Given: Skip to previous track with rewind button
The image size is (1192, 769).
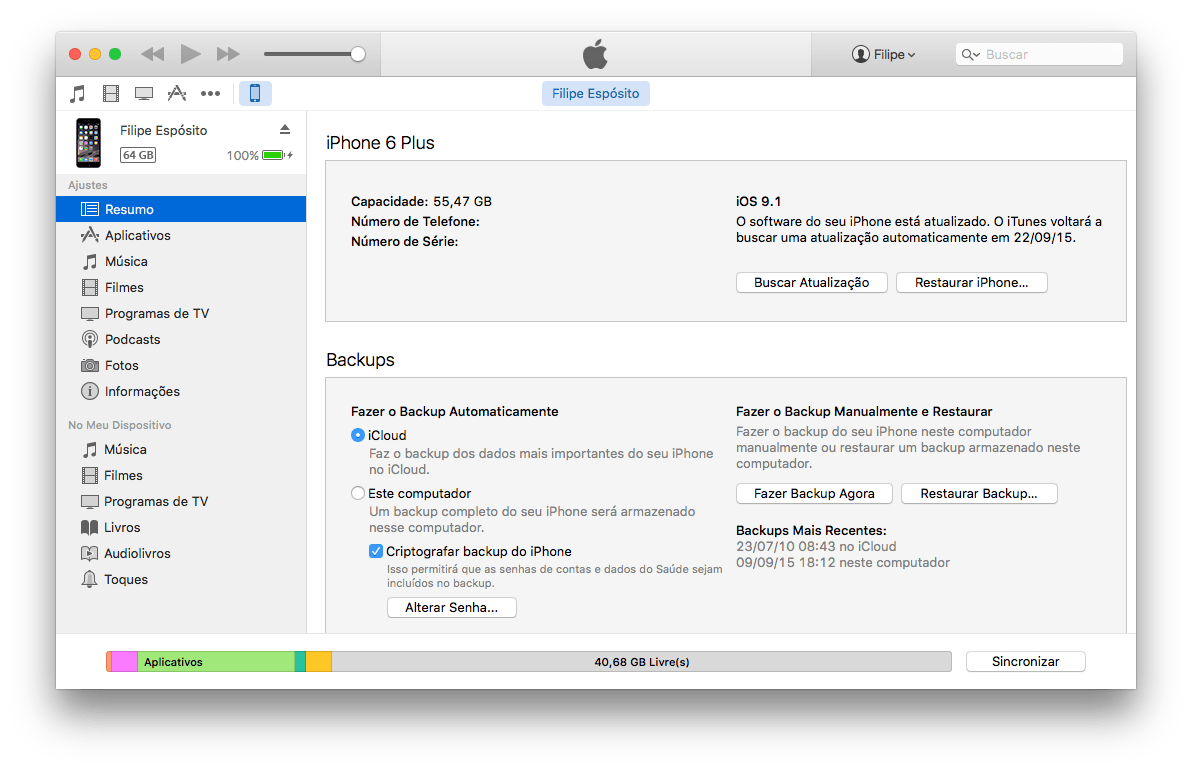Looking at the screenshot, I should coord(153,54).
